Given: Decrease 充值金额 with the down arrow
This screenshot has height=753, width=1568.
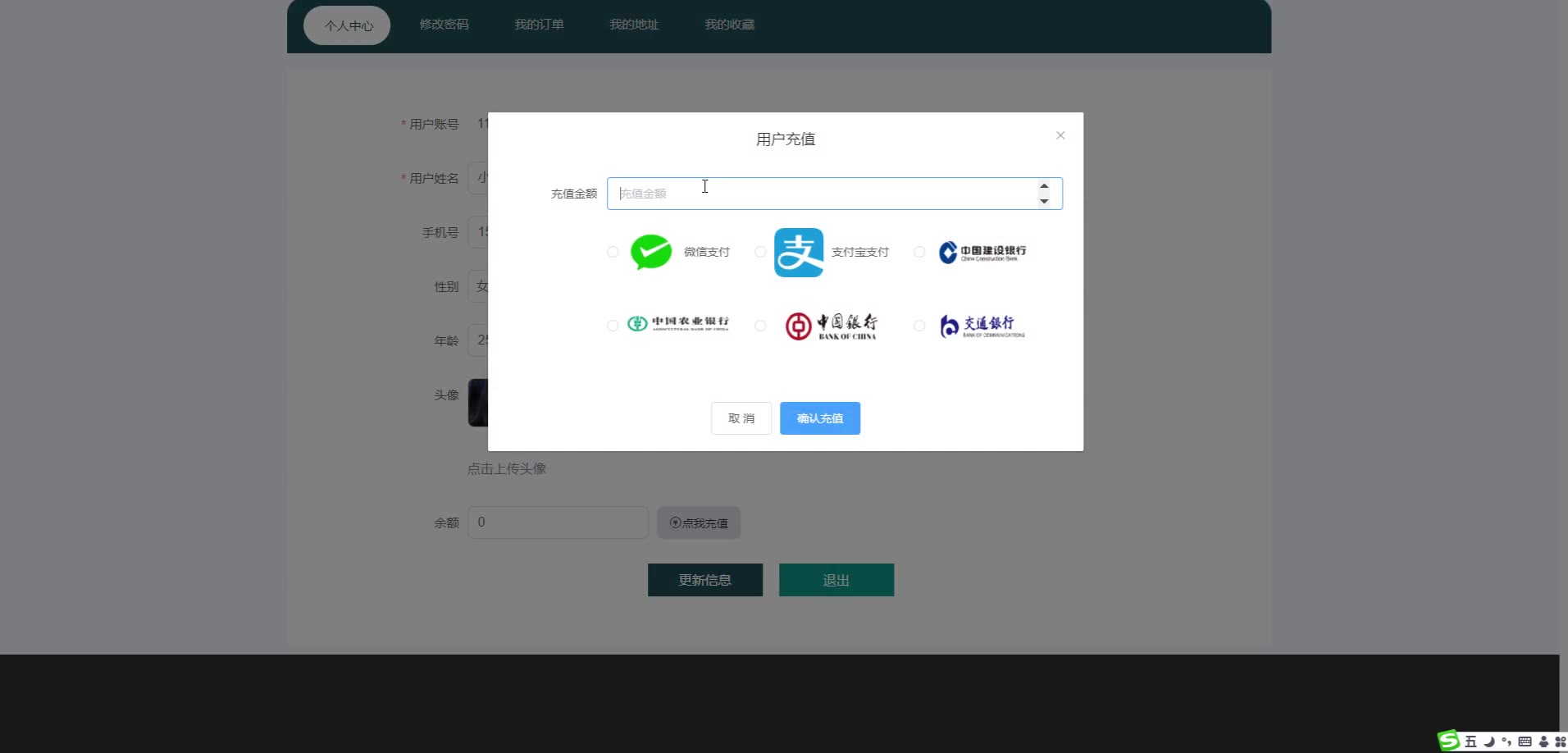Looking at the screenshot, I should point(1044,201).
